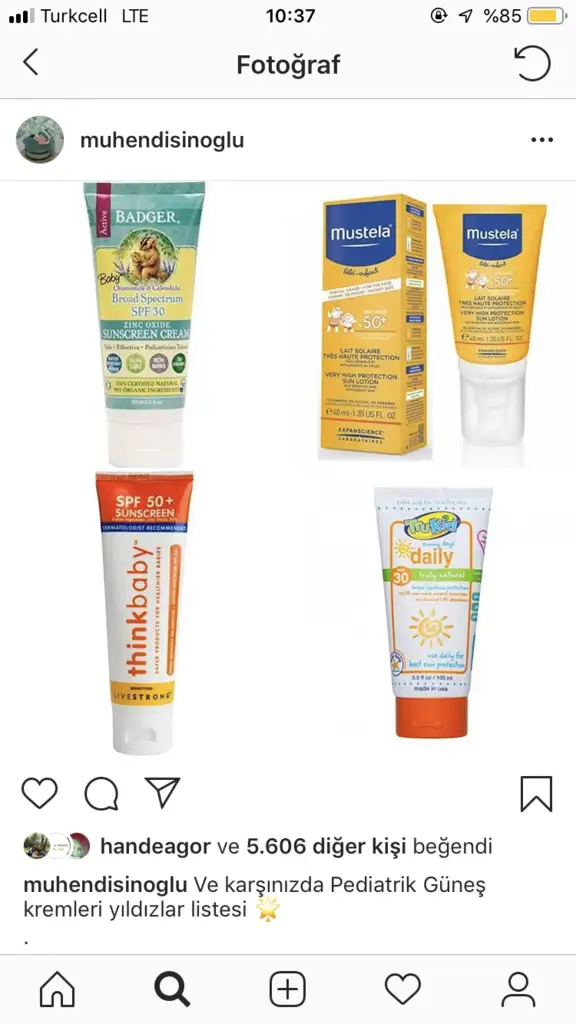
Task: Save the post with the bookmark icon
Action: tap(536, 793)
